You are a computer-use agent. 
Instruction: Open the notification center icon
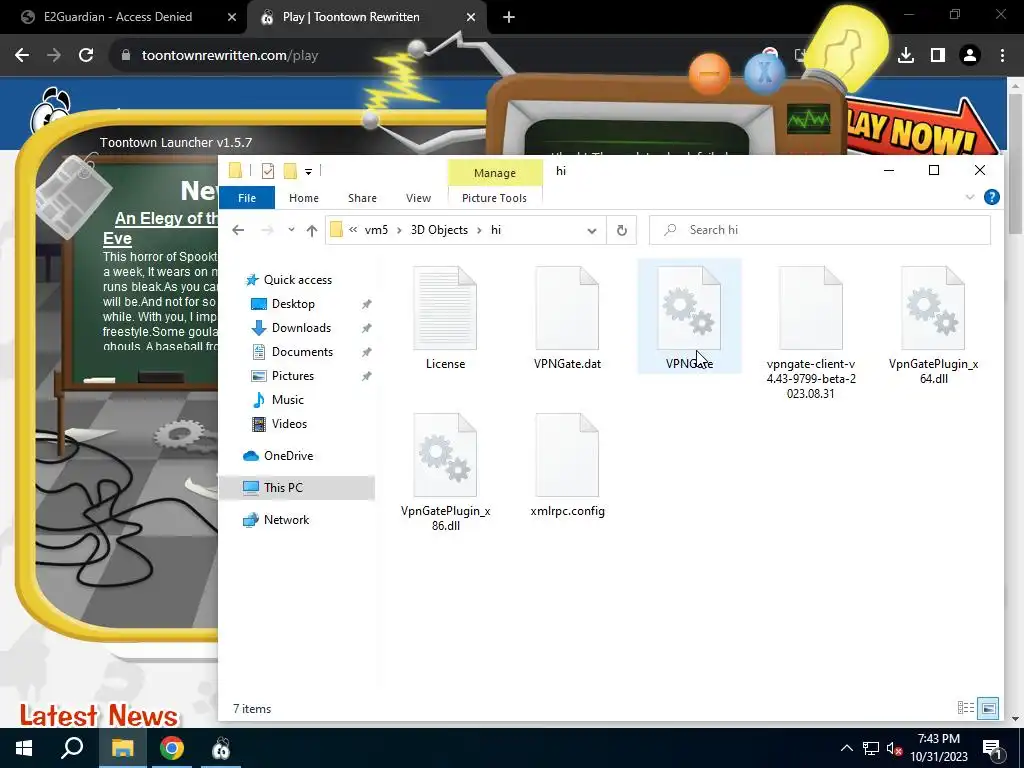992,748
